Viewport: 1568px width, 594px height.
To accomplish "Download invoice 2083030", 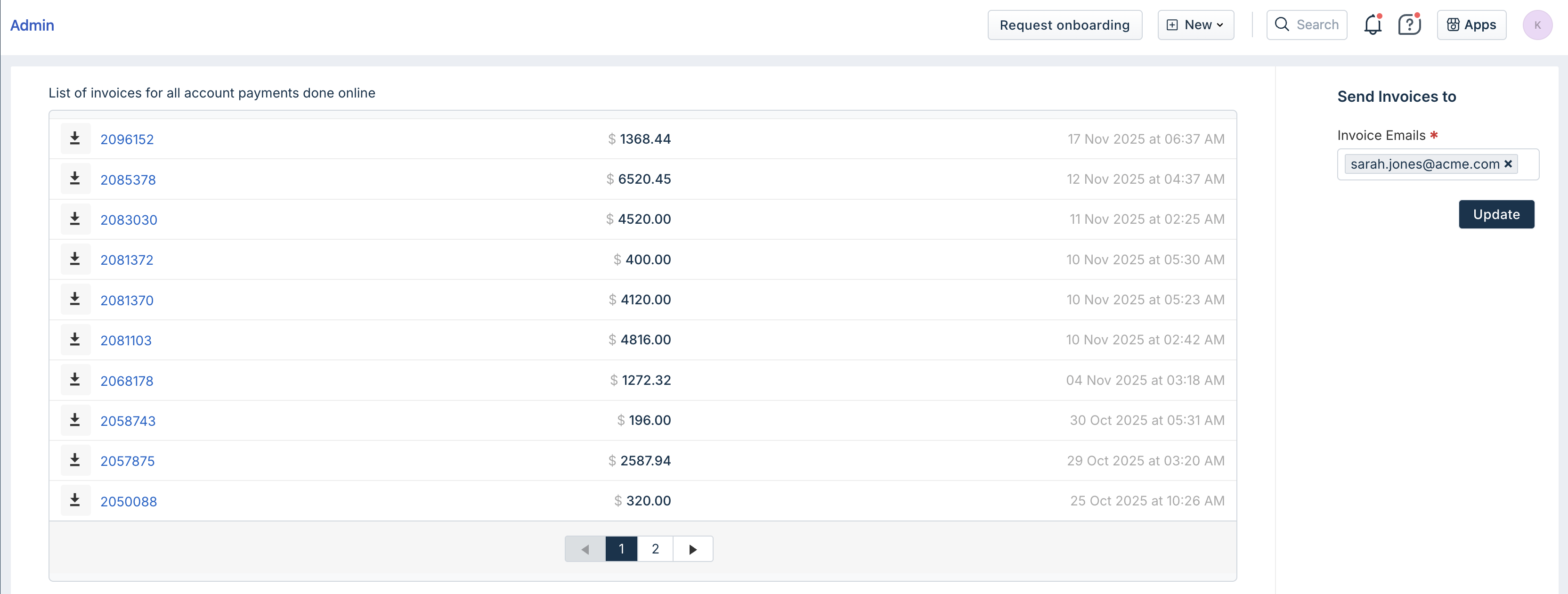I will click(x=75, y=219).
